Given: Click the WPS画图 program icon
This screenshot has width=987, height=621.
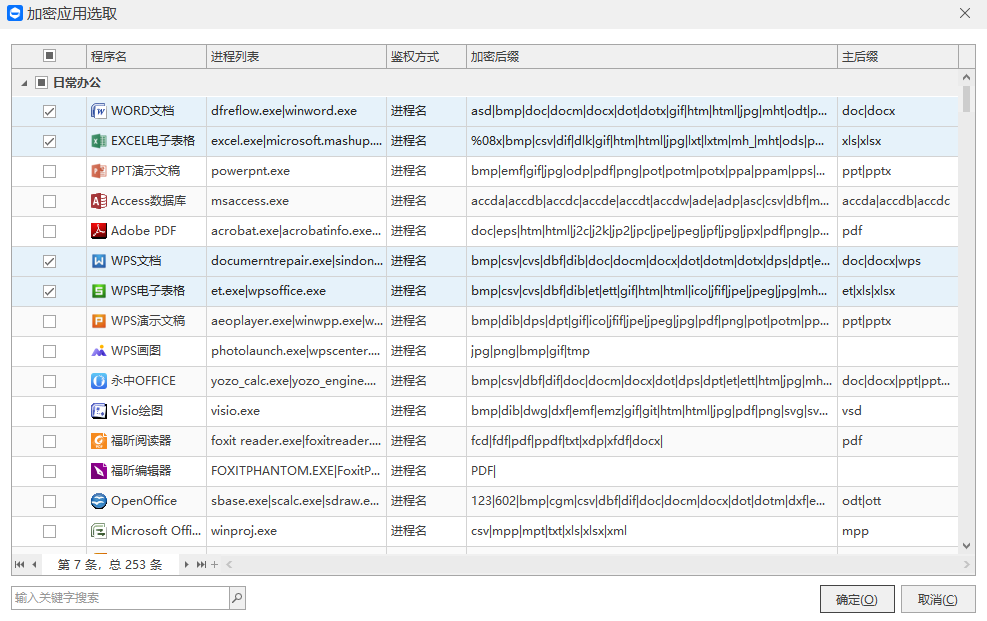Looking at the screenshot, I should point(99,351).
